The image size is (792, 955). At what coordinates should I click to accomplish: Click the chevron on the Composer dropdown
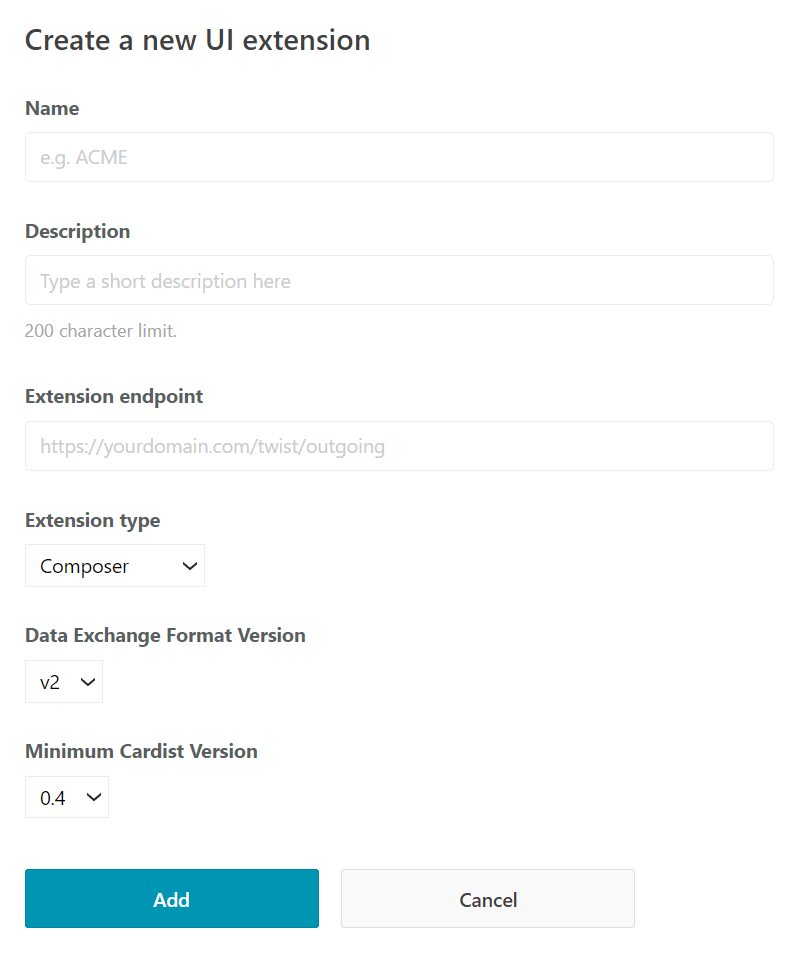(189, 565)
